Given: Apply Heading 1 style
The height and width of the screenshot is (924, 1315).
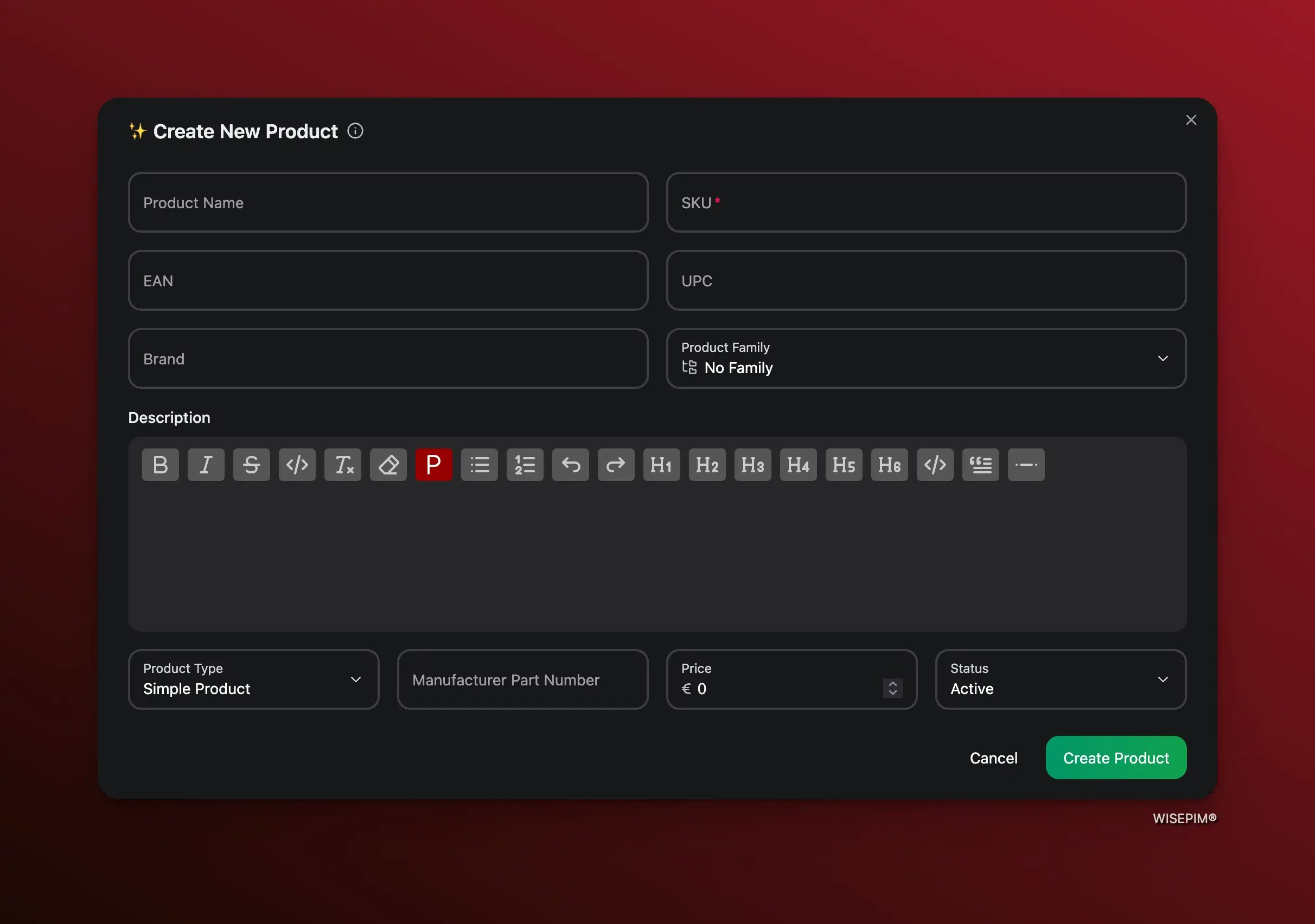Looking at the screenshot, I should point(661,465).
